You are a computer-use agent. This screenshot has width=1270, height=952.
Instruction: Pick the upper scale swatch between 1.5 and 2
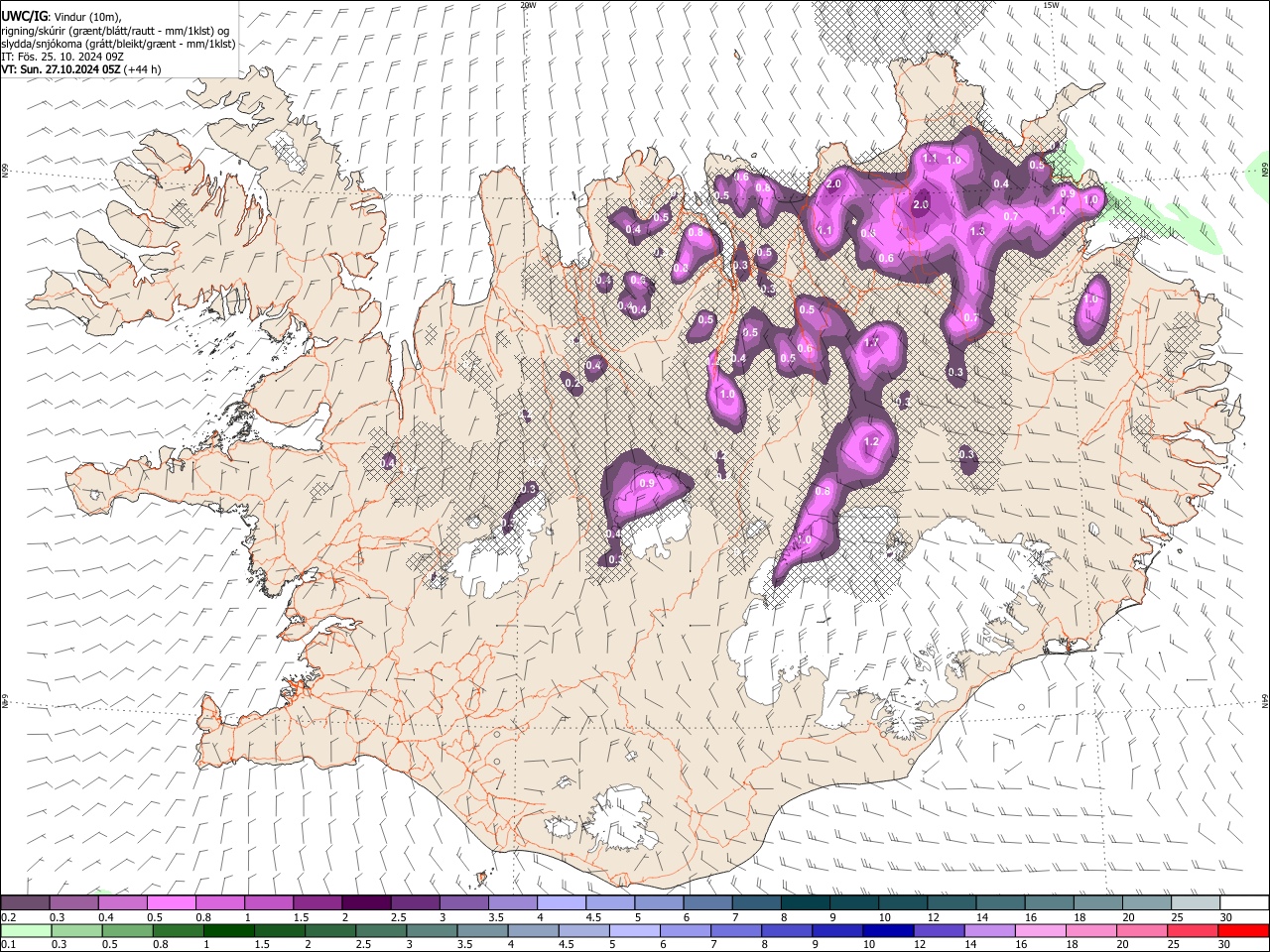[x=317, y=903]
